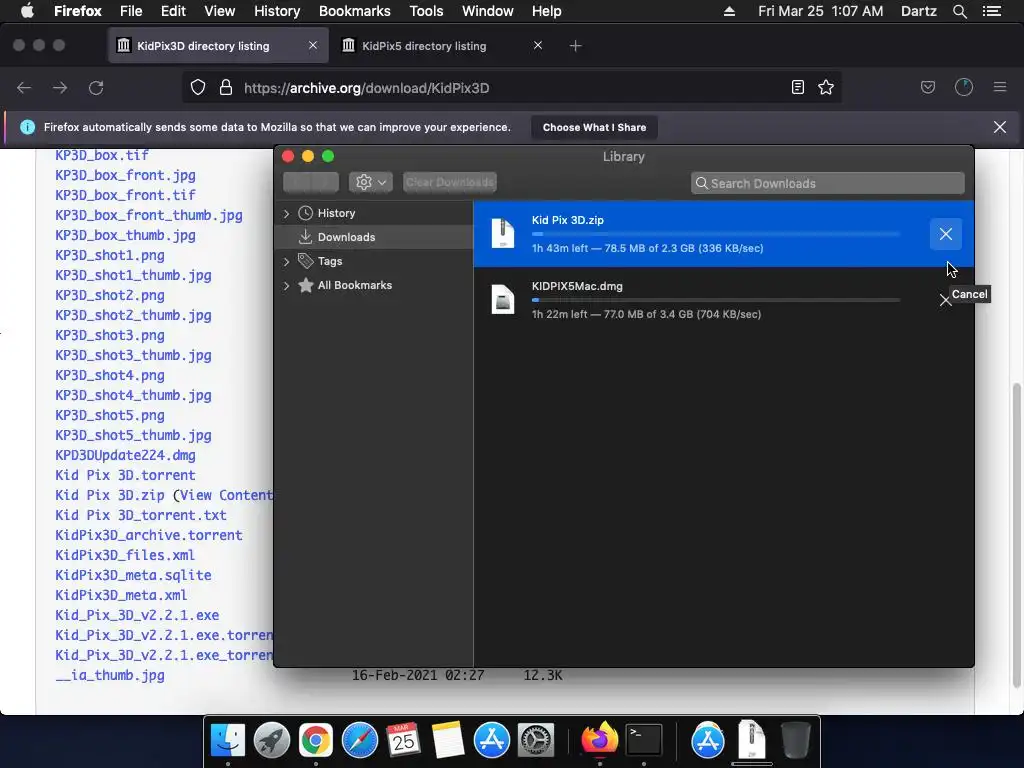Open the Bookmarks menu
This screenshot has height=768, width=1024.
click(355, 11)
